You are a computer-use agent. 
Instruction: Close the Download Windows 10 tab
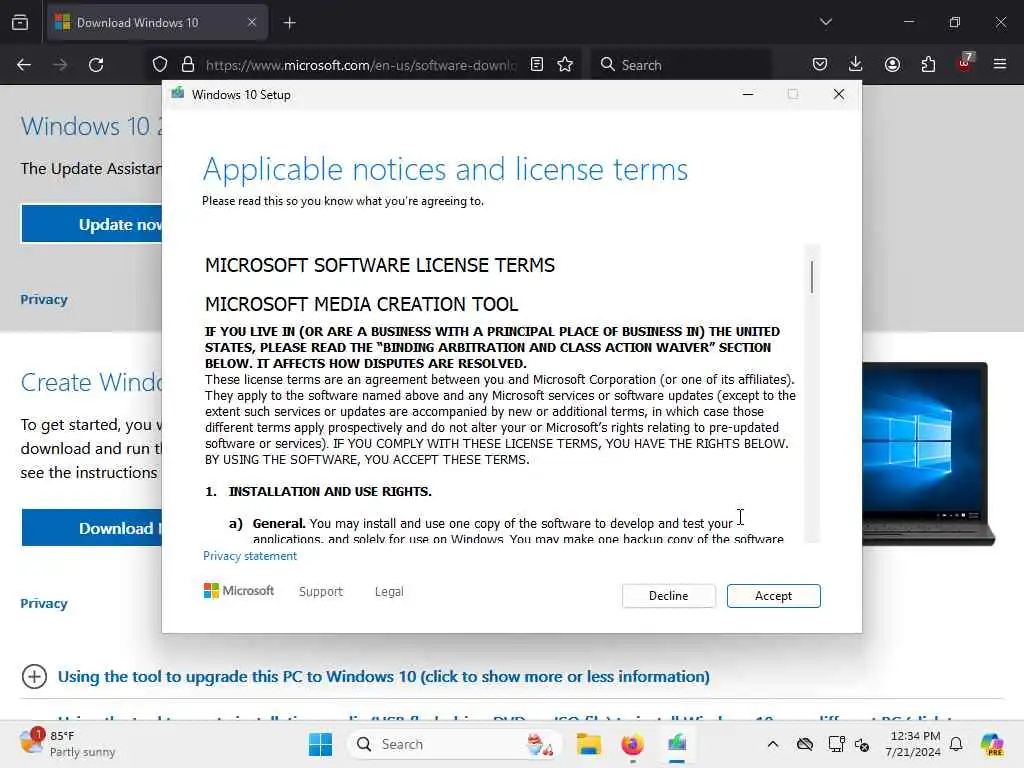pyautogui.click(x=252, y=23)
